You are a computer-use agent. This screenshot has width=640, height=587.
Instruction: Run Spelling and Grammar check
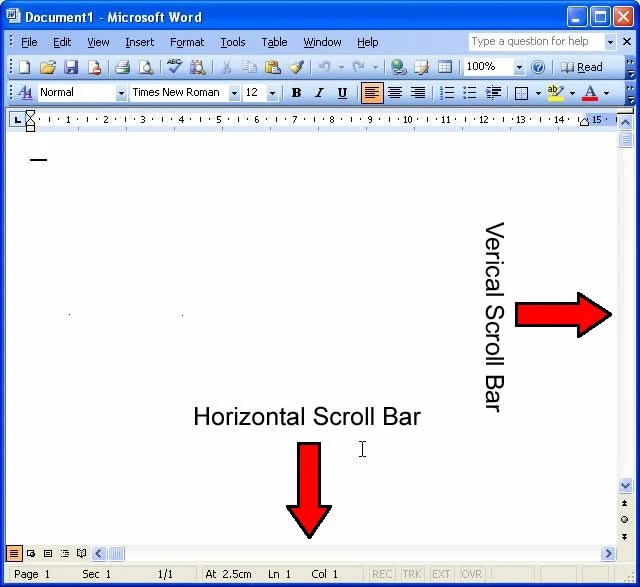pos(174,67)
